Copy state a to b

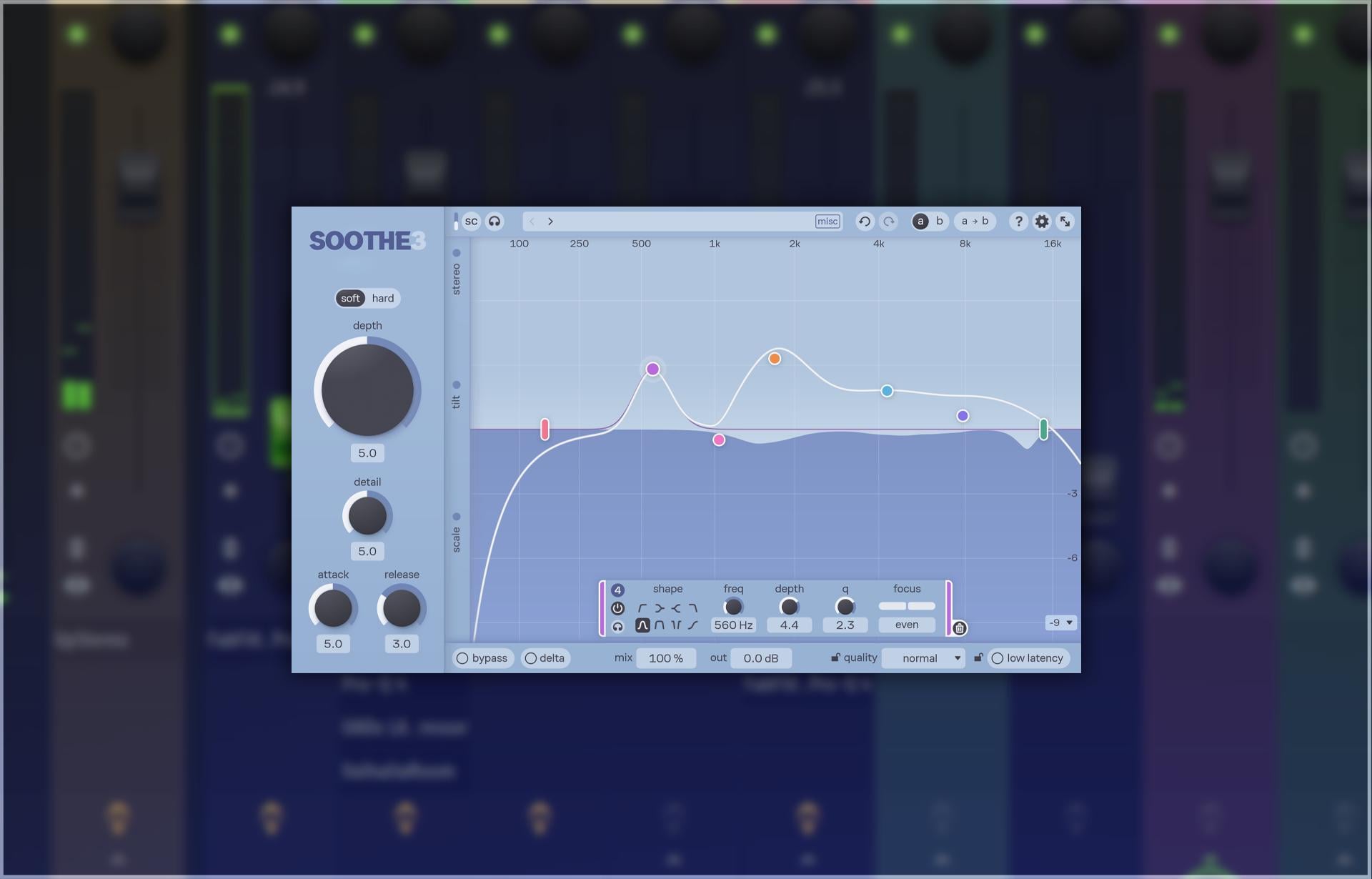975,222
